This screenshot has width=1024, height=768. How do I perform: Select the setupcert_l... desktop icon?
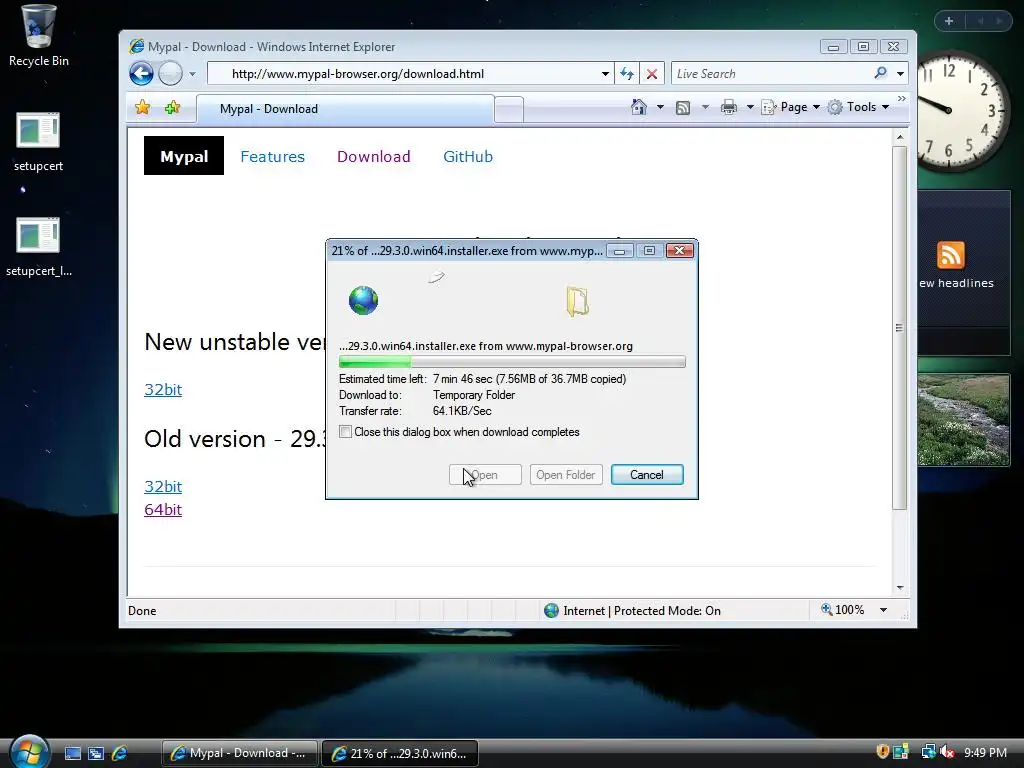pos(39,247)
